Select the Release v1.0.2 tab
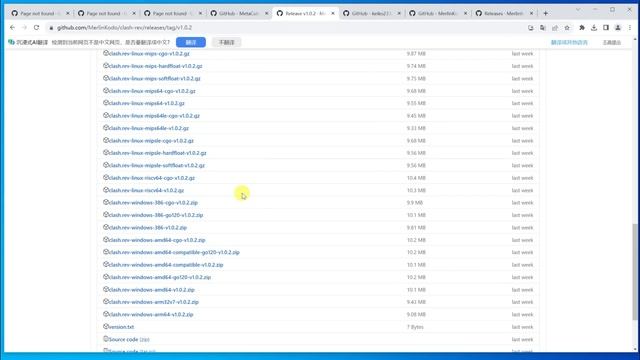 tap(305, 13)
